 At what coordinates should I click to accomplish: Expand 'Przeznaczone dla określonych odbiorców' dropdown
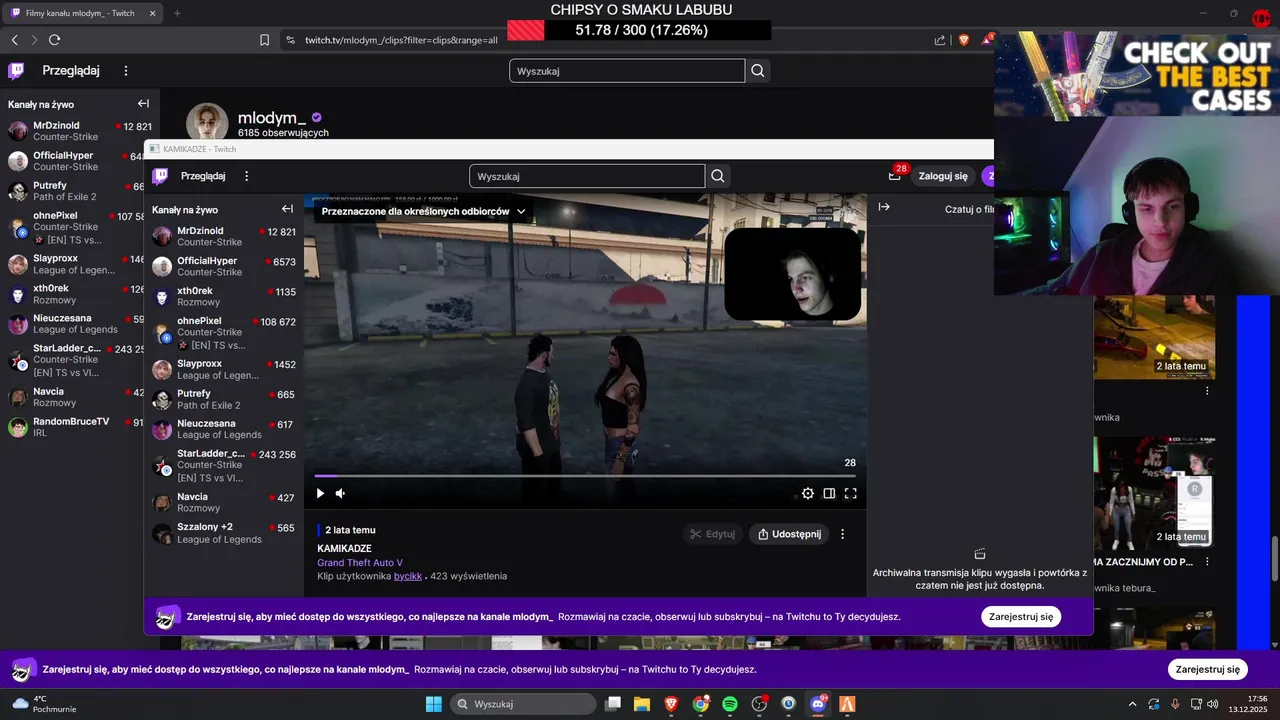[423, 212]
